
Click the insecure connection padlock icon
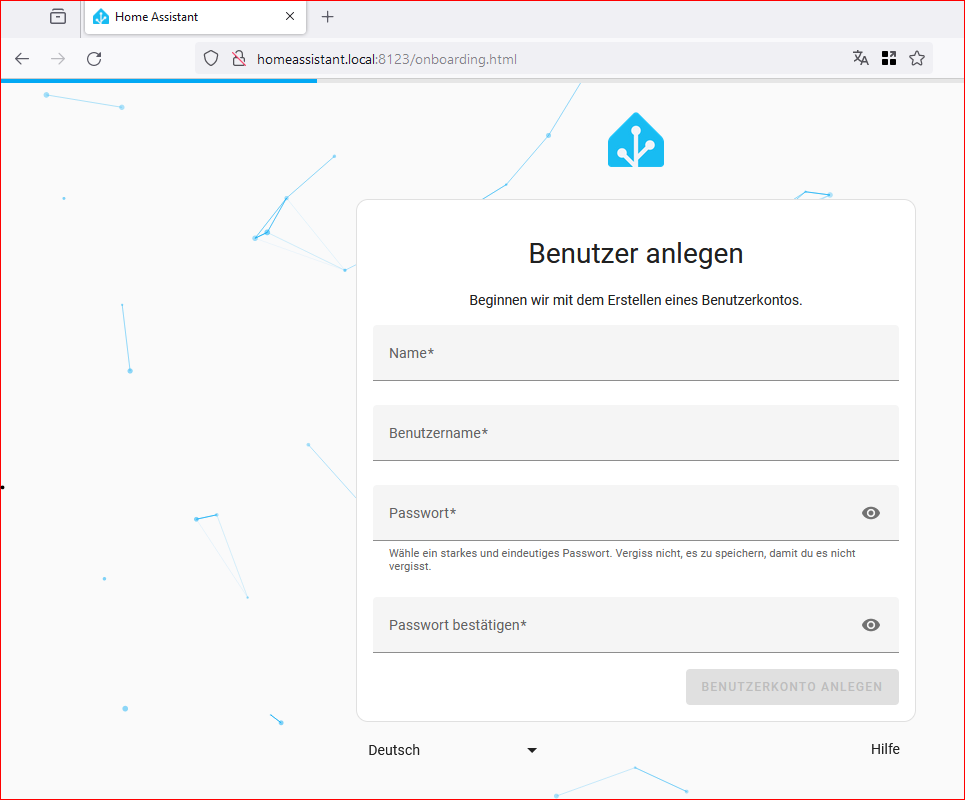[x=239, y=58]
